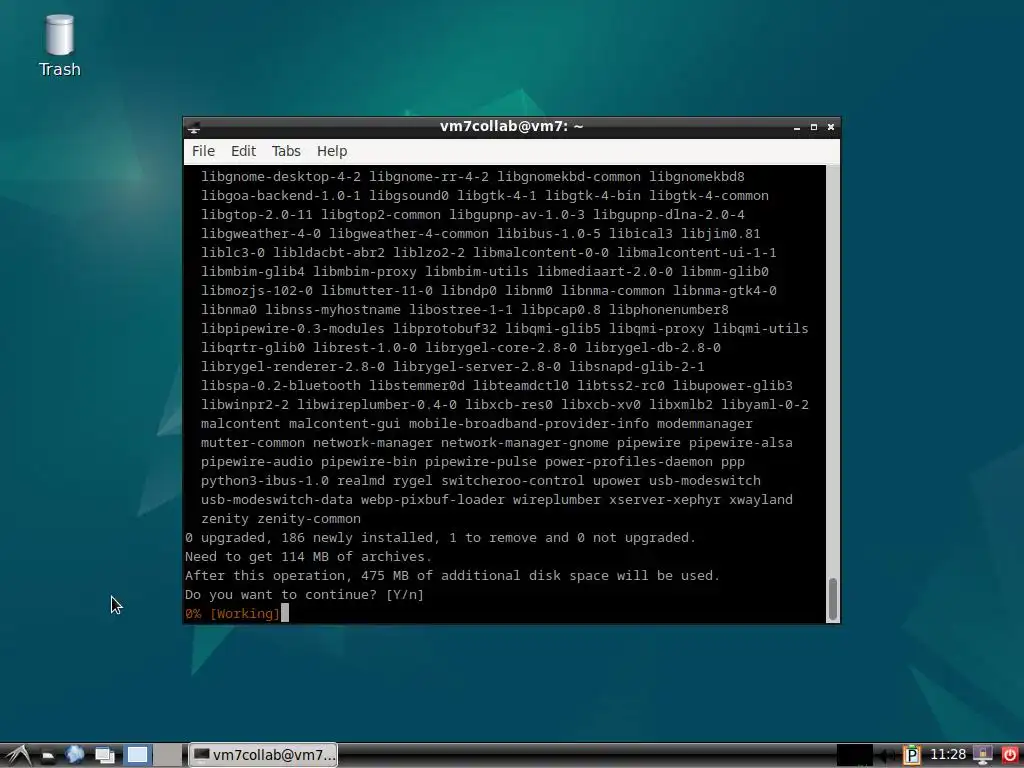Click the 11:28 clock in the panel
This screenshot has height=768, width=1024.
948,755
